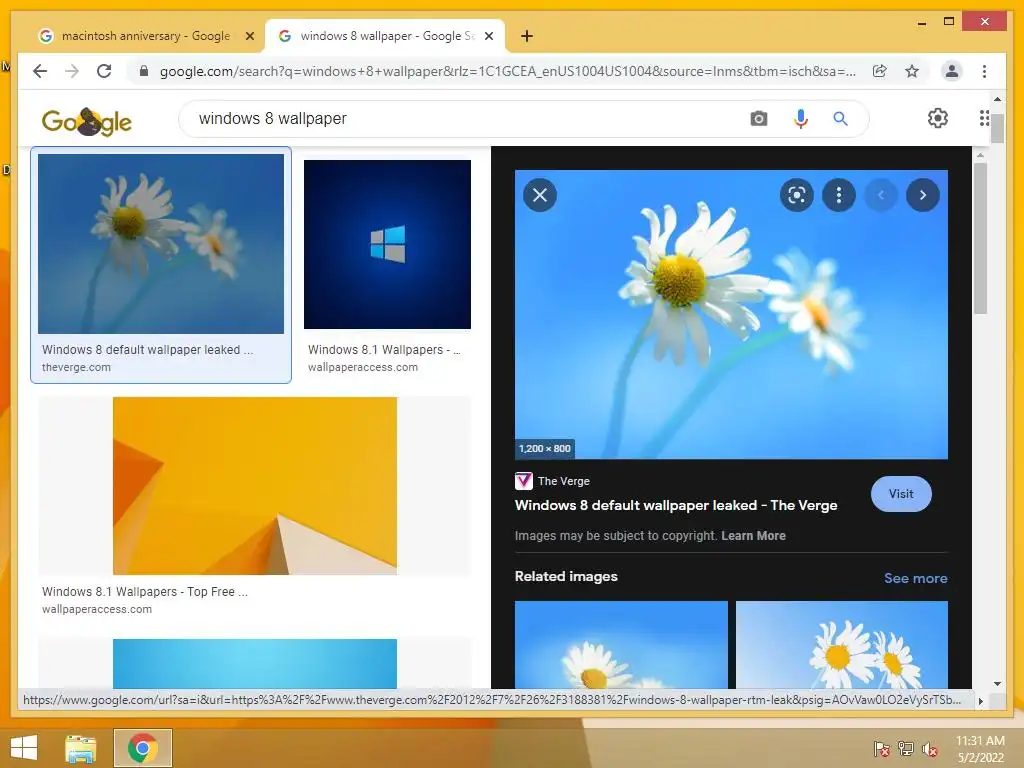Bookmark this page with star icon

[912, 71]
